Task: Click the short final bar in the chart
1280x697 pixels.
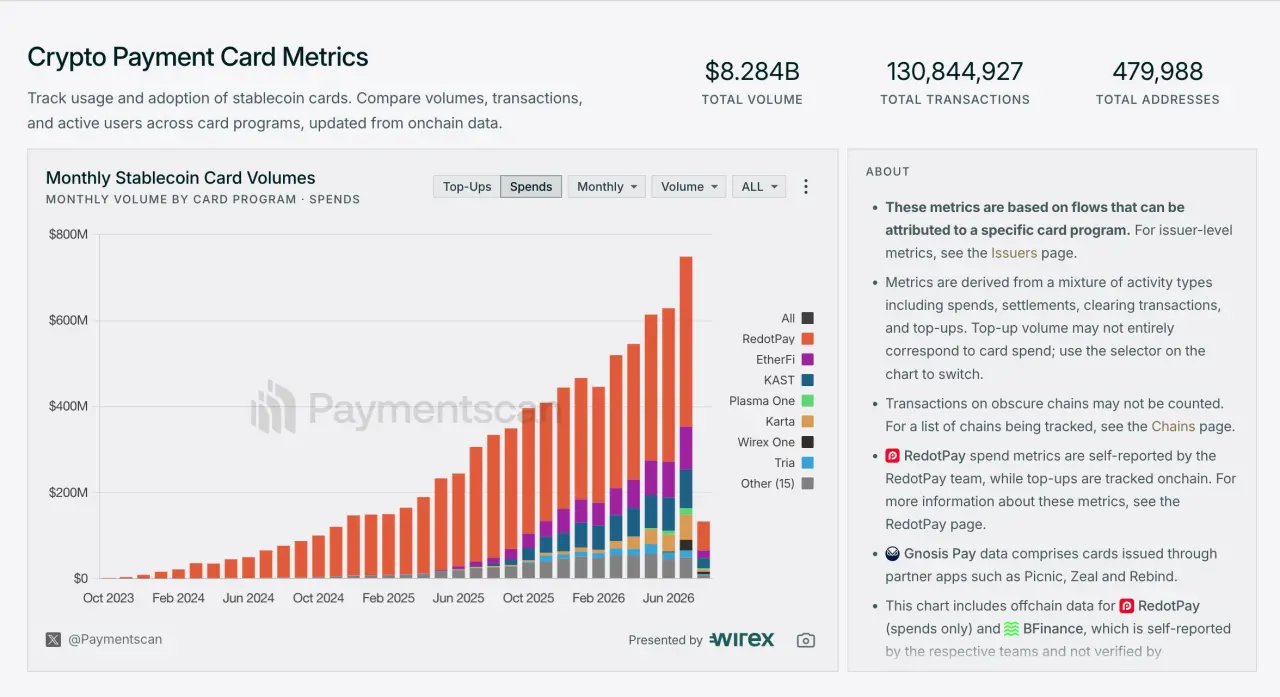Action: click(703, 550)
